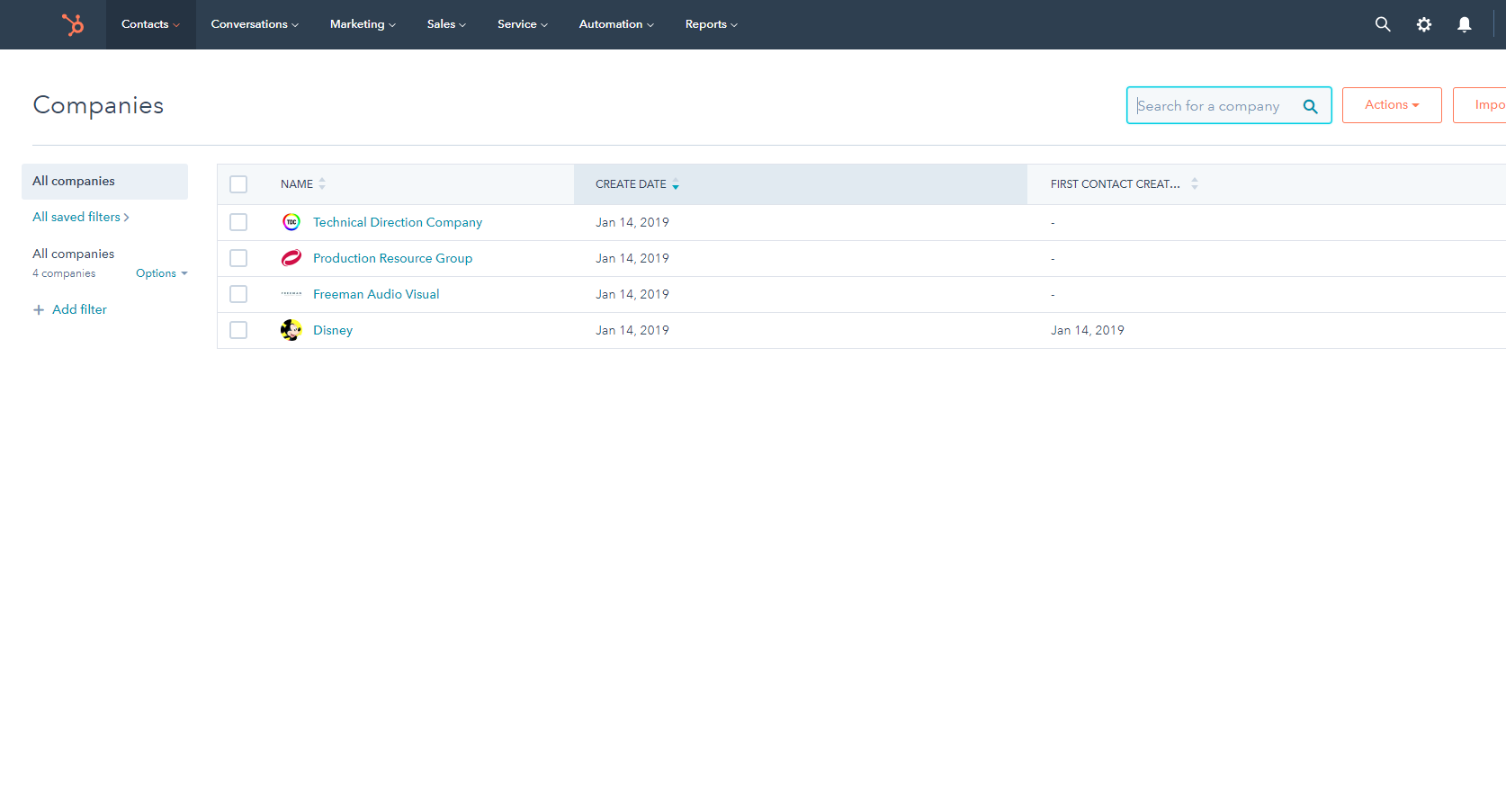Viewport: 1506px width, 812px height.
Task: Select All companies highlighted sidebar view
Action: tap(104, 182)
